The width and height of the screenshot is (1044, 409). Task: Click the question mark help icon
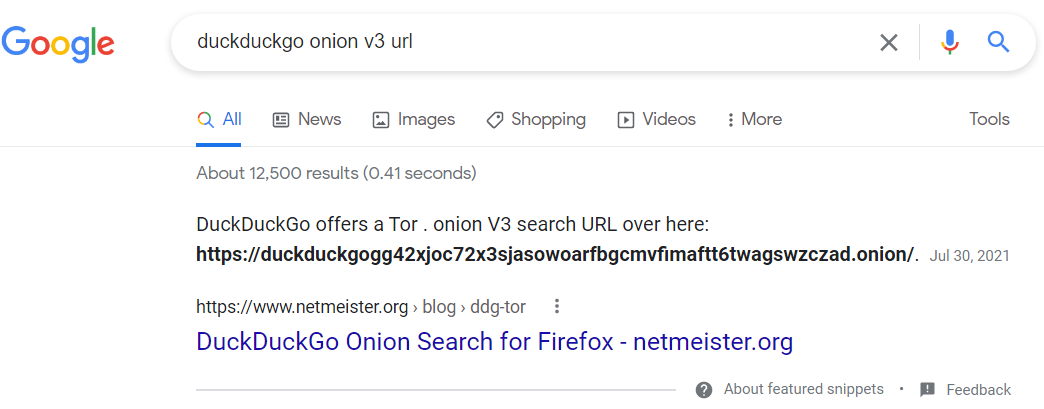click(x=705, y=389)
